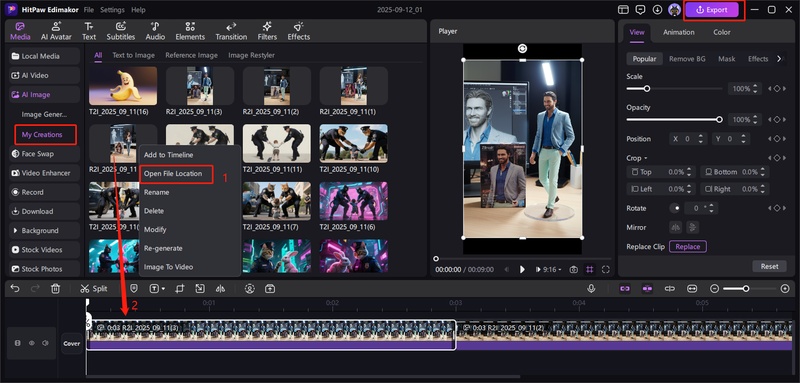Viewport: 800px width, 383px height.
Task: Open My Creations in sidebar
Action: point(42,135)
